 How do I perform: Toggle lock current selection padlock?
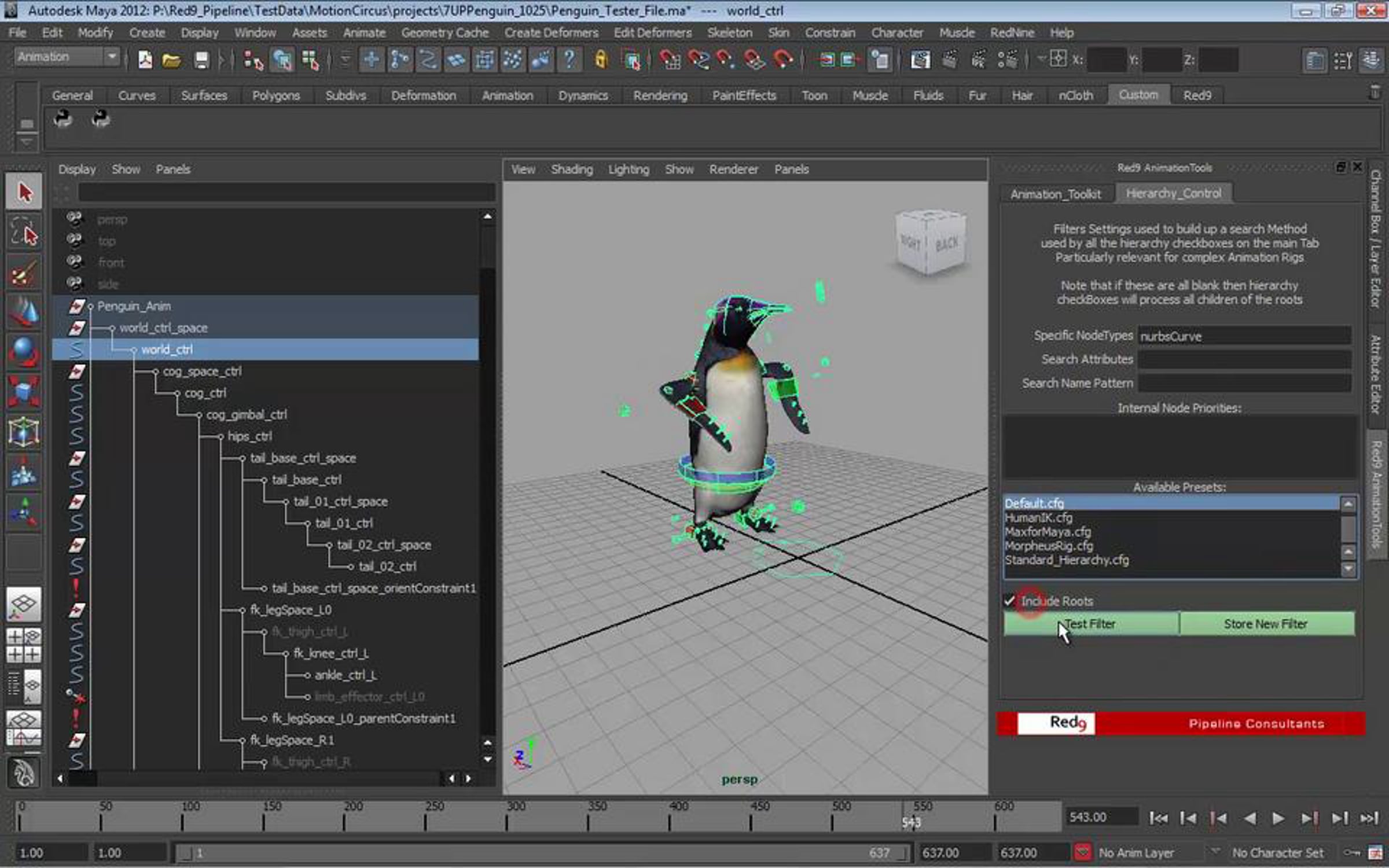point(601,60)
